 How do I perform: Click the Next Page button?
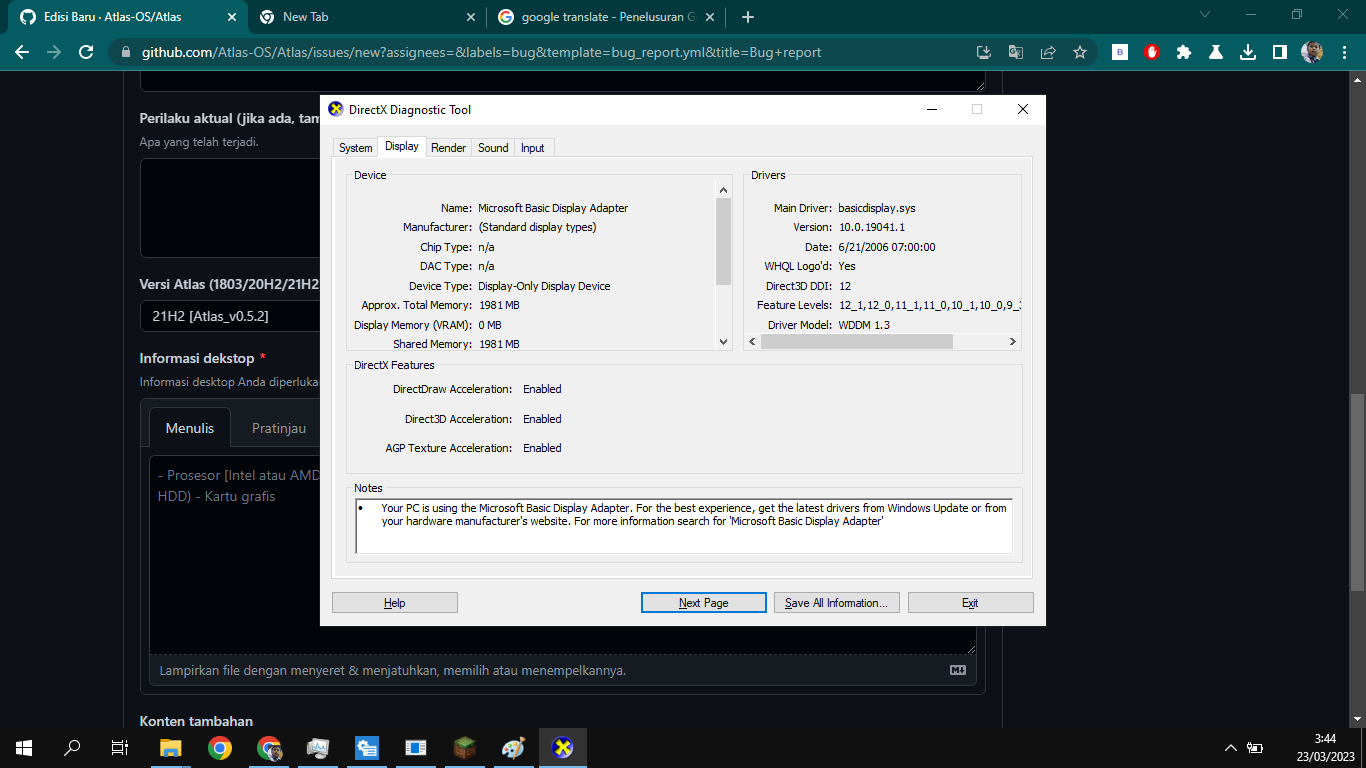pos(703,602)
